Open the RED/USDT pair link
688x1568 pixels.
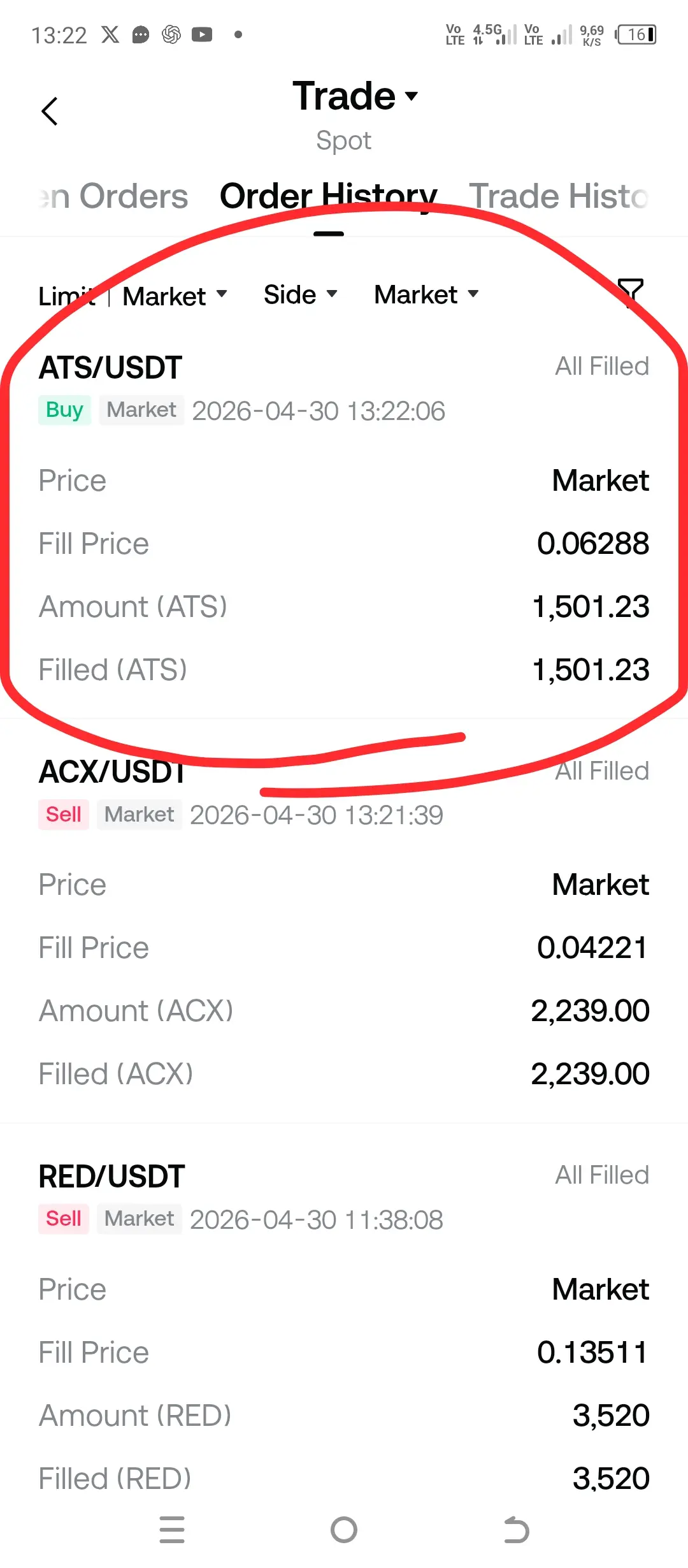[x=112, y=1177]
